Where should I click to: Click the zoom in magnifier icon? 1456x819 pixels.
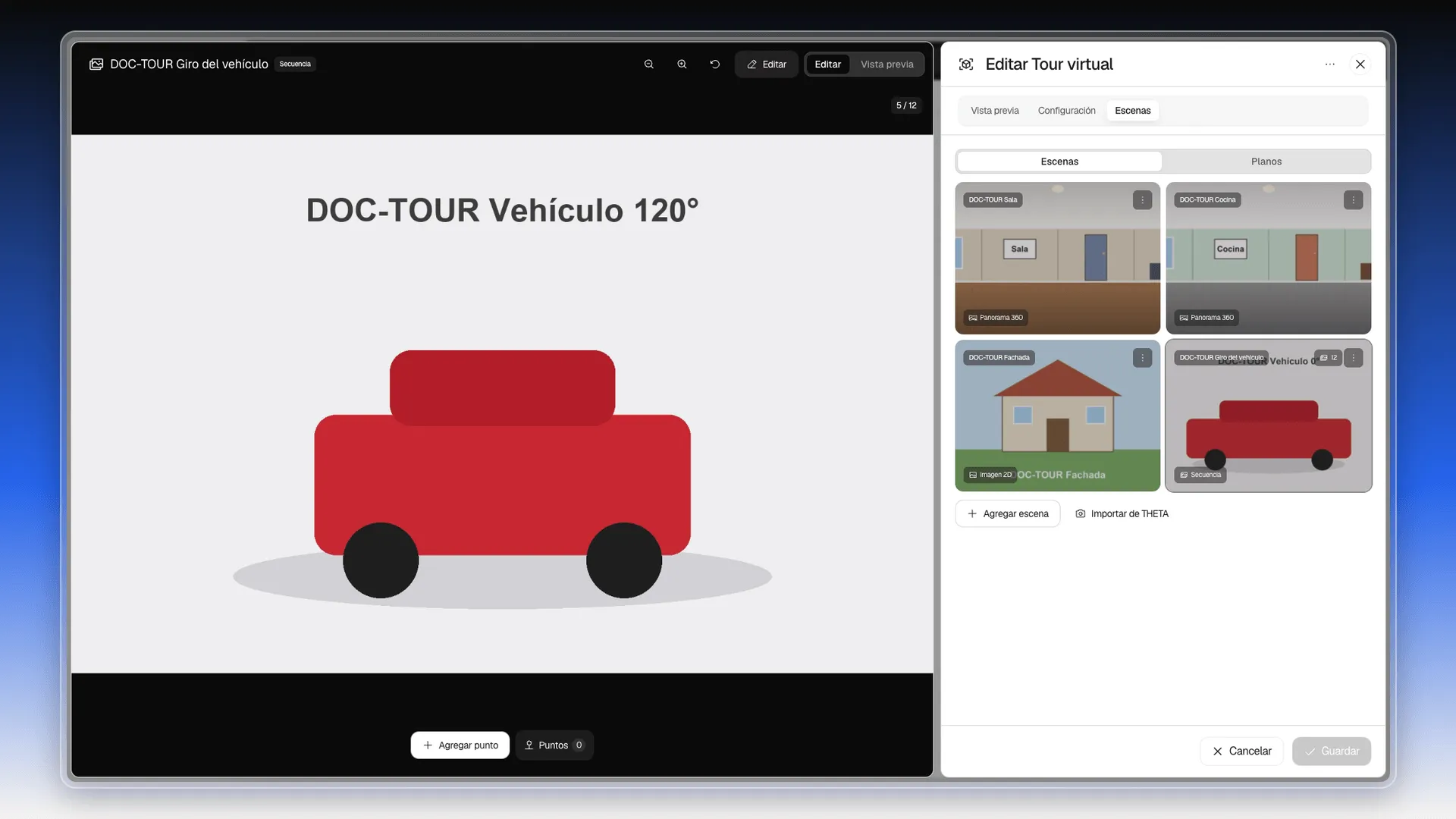click(682, 64)
